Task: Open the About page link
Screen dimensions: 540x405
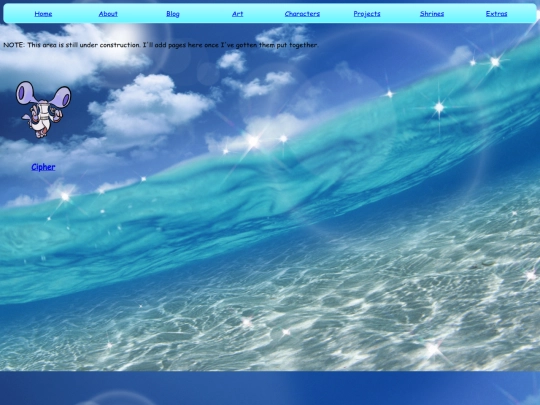Action: pyautogui.click(x=108, y=14)
